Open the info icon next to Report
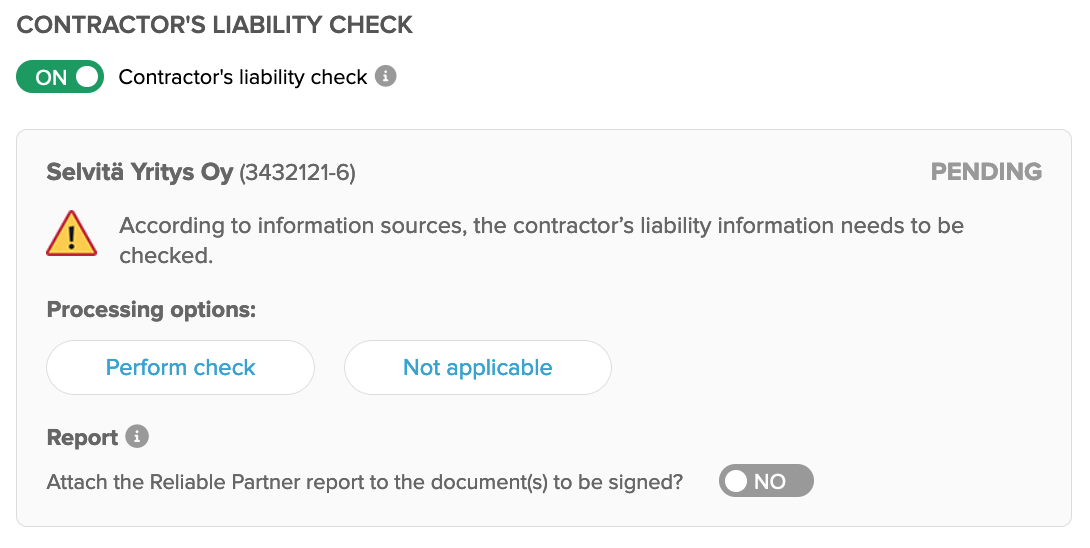This screenshot has height=548, width=1090. (137, 437)
